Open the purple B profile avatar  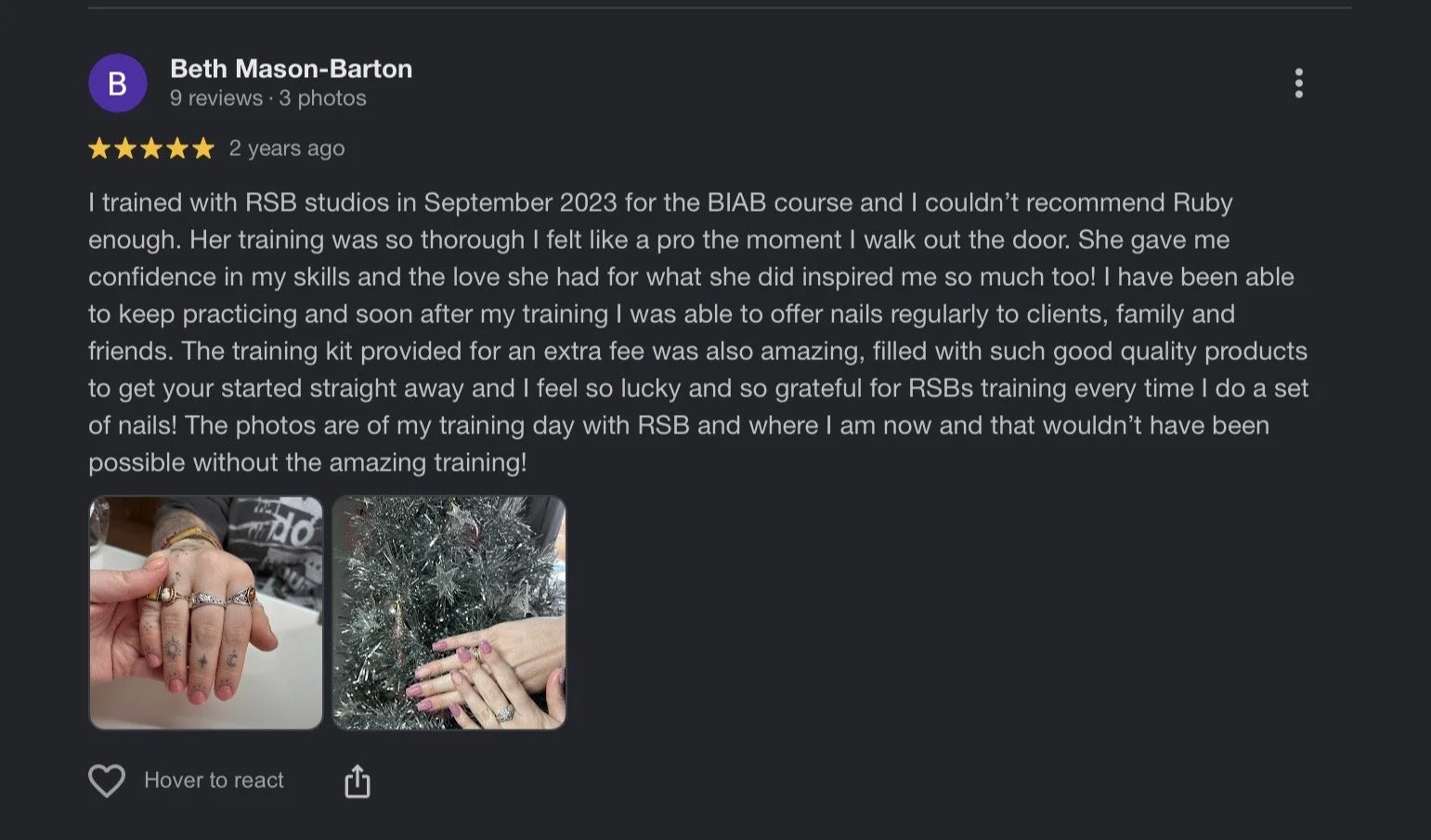tap(117, 83)
